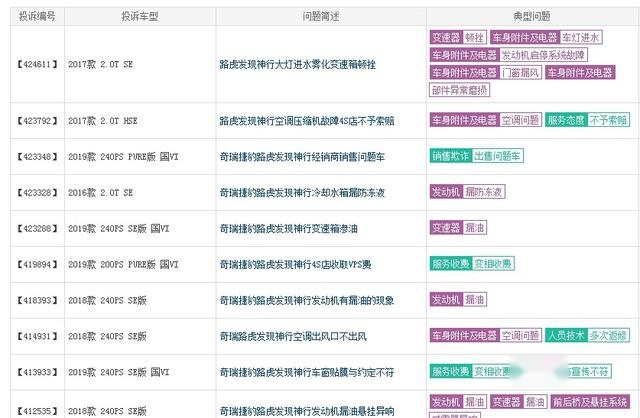Click the 漏防冻液 tag
This screenshot has height=418, width=640.
[484, 192]
